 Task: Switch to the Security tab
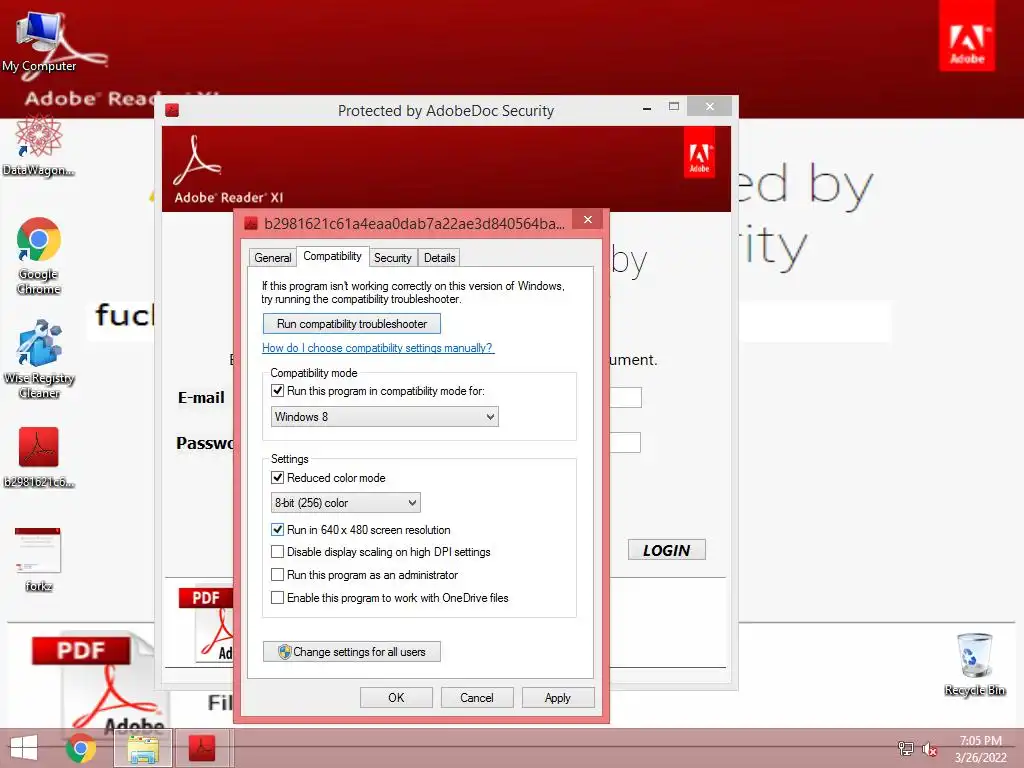point(392,258)
